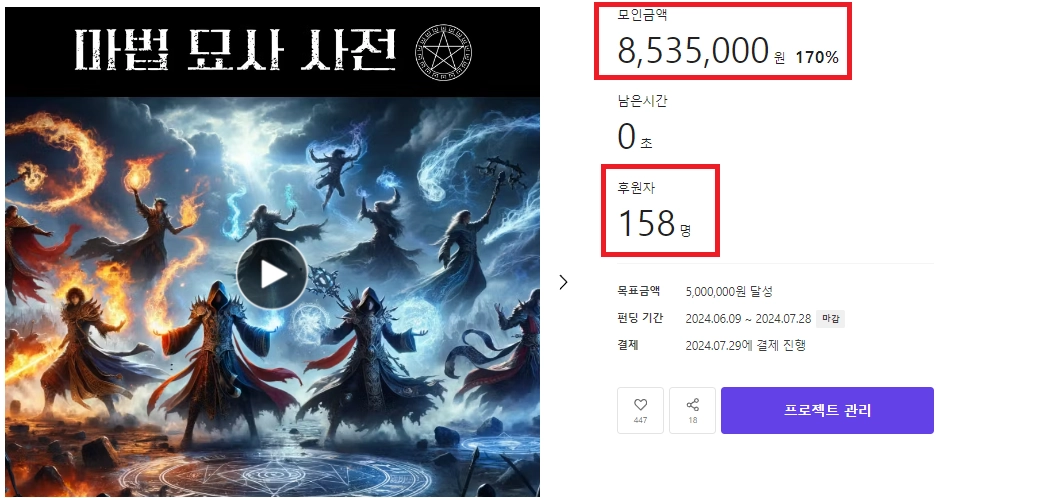Click the 158 backers count

(x=646, y=223)
